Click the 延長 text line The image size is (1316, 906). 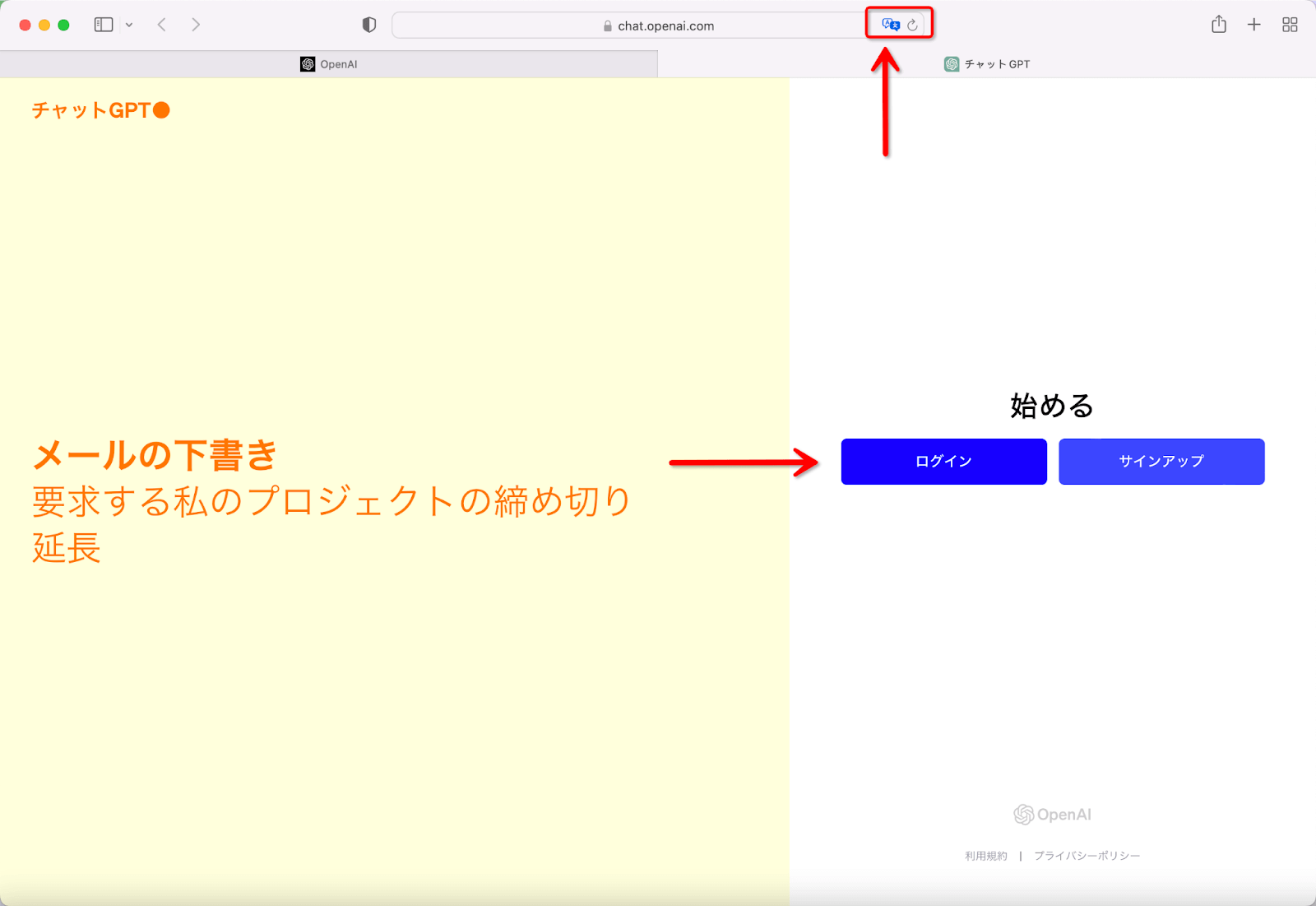(x=67, y=548)
